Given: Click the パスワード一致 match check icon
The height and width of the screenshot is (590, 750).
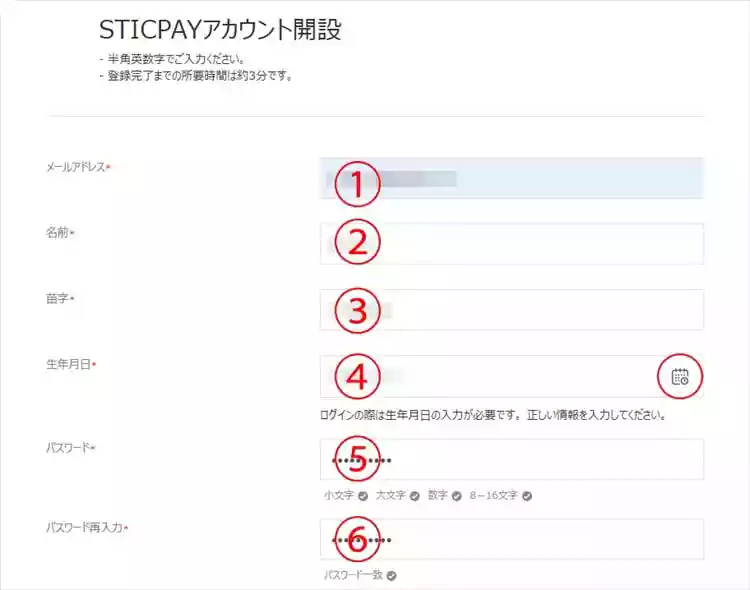Looking at the screenshot, I should pos(391,576).
